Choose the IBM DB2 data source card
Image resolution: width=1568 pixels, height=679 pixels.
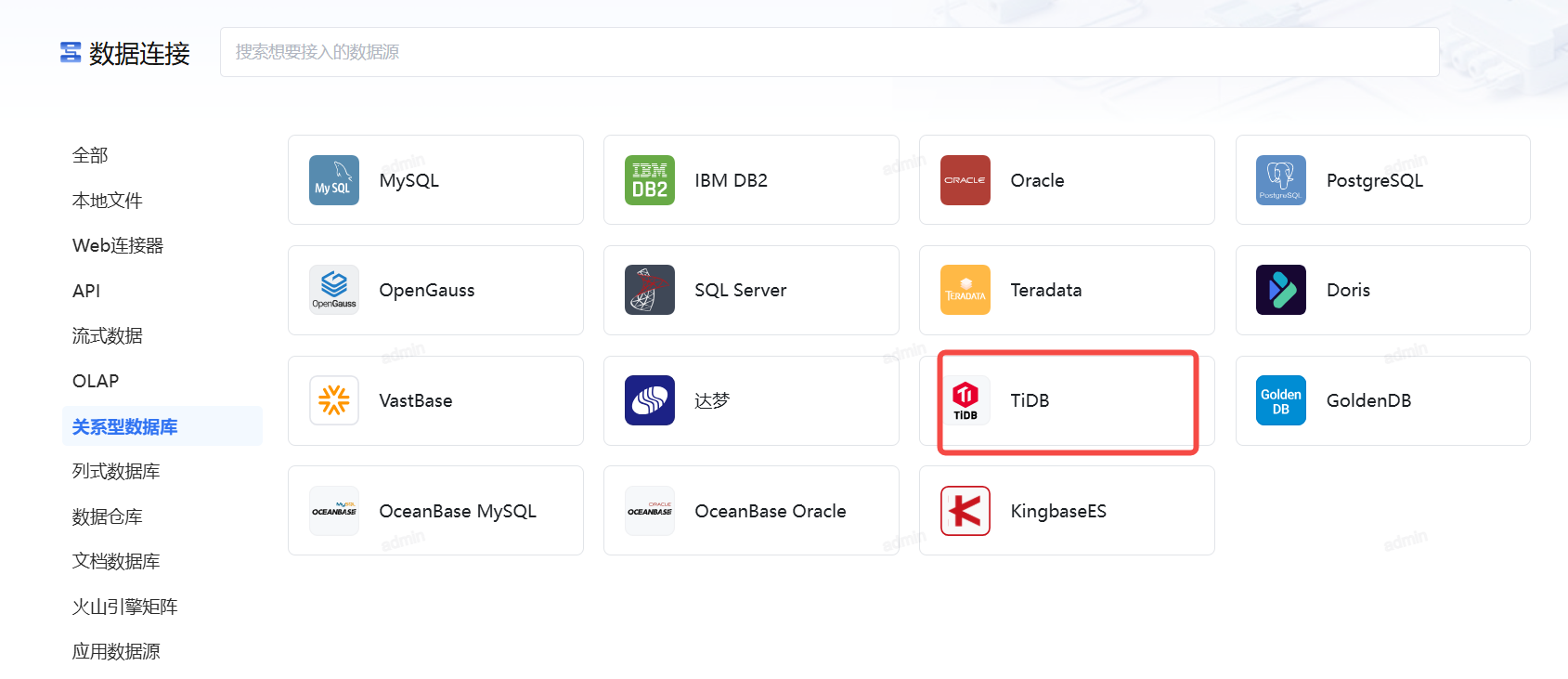[751, 180]
